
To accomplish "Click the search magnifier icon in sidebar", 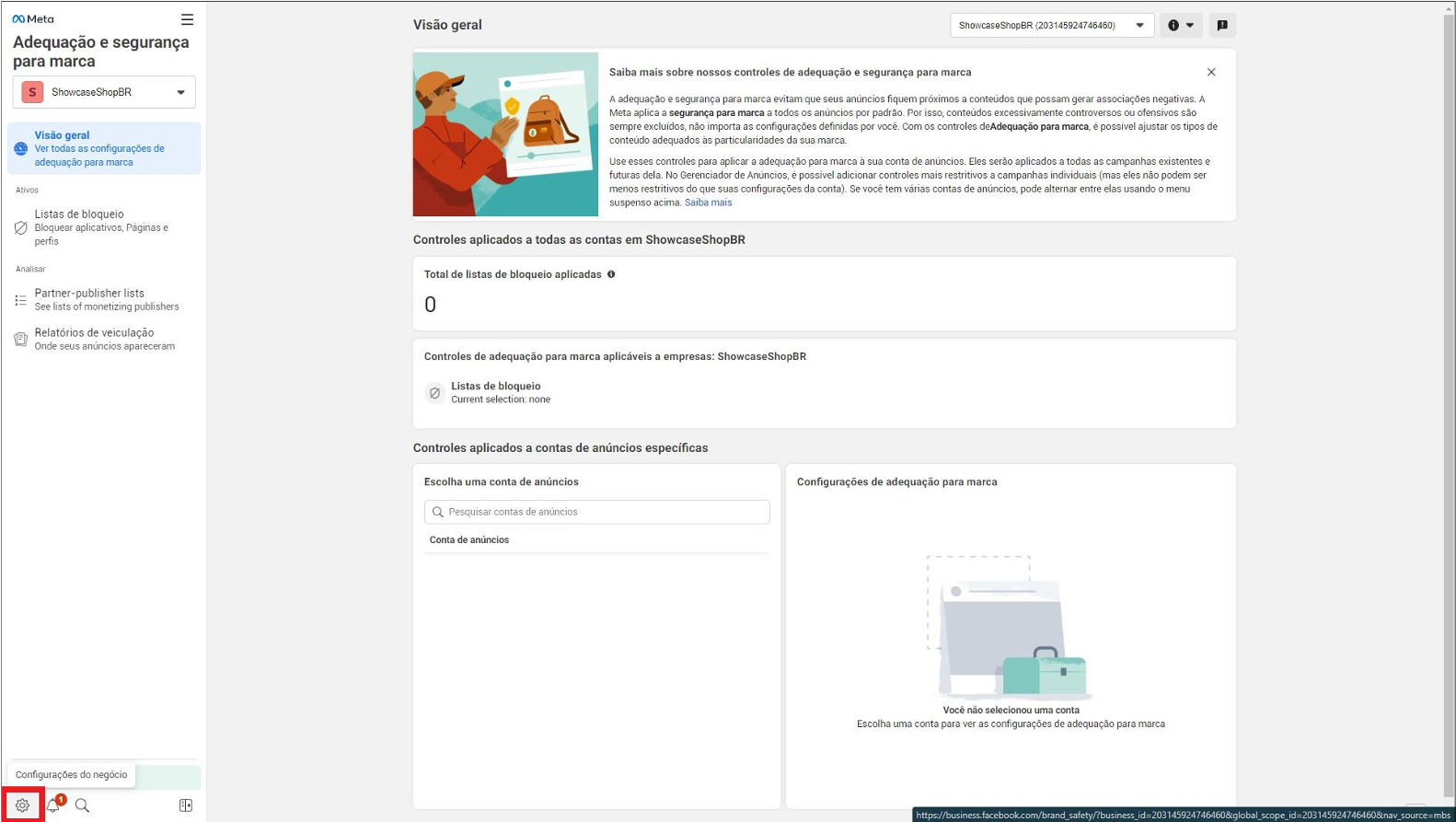I will (82, 805).
